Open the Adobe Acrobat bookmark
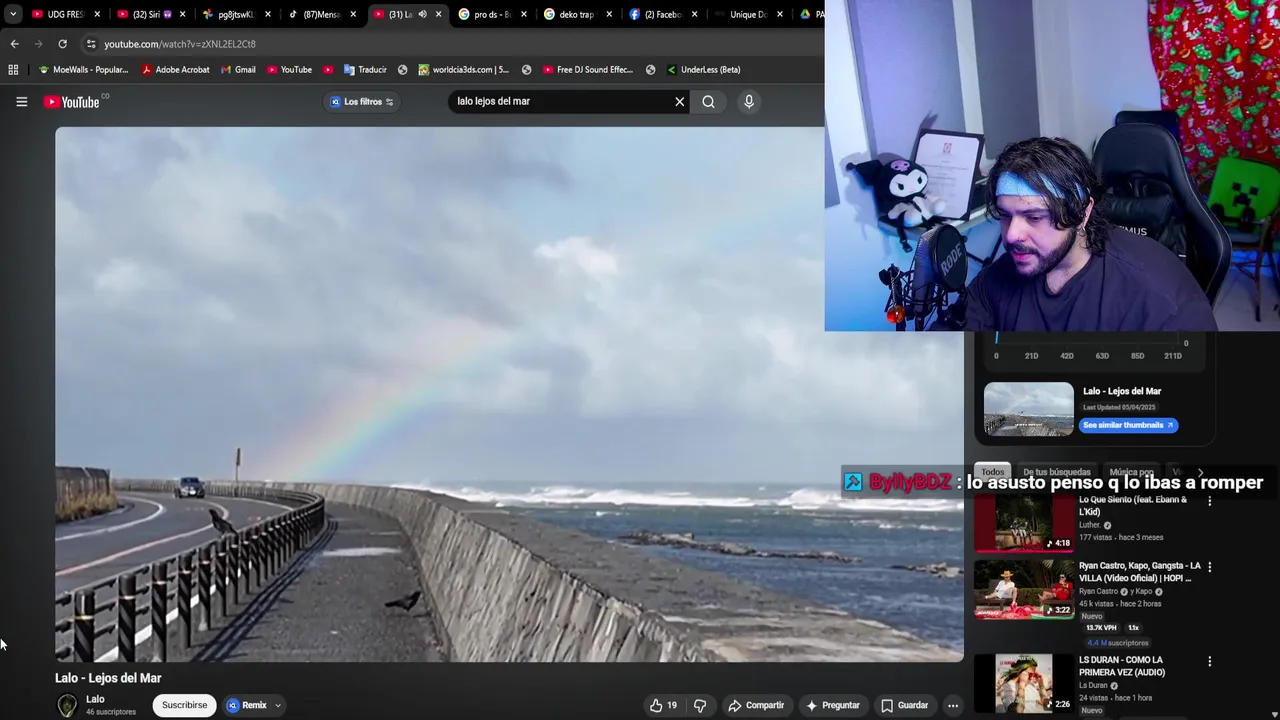 (176, 70)
